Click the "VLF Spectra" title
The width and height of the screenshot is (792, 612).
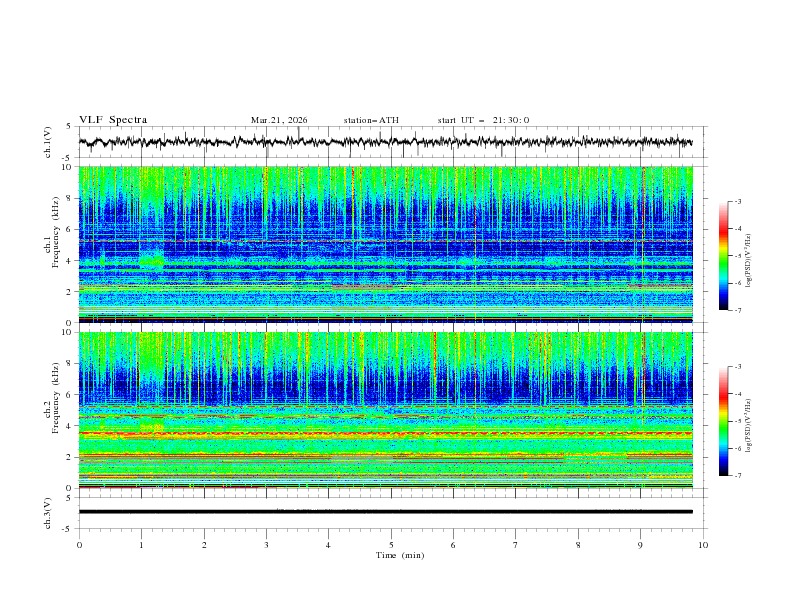pos(113,120)
